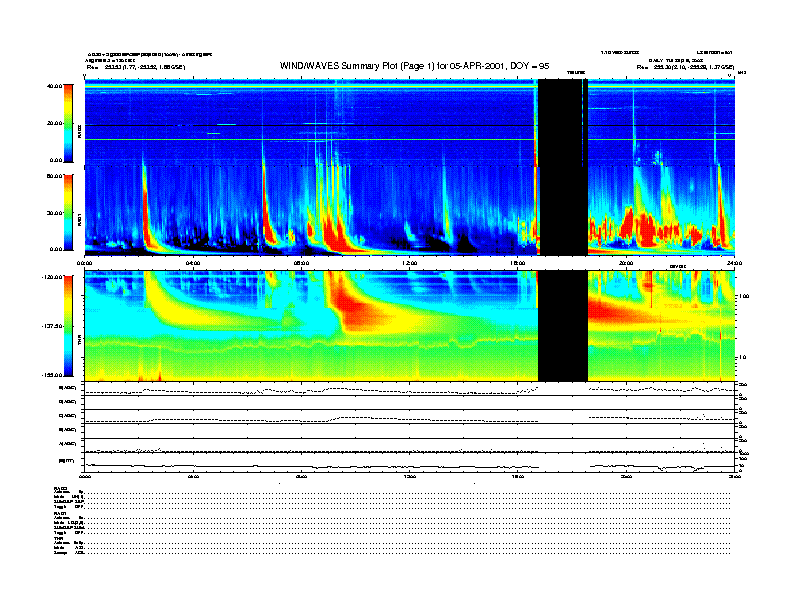The image size is (792, 612).
Task: Click the 20.00 label on RAD2 scale
Action: (x=55, y=123)
